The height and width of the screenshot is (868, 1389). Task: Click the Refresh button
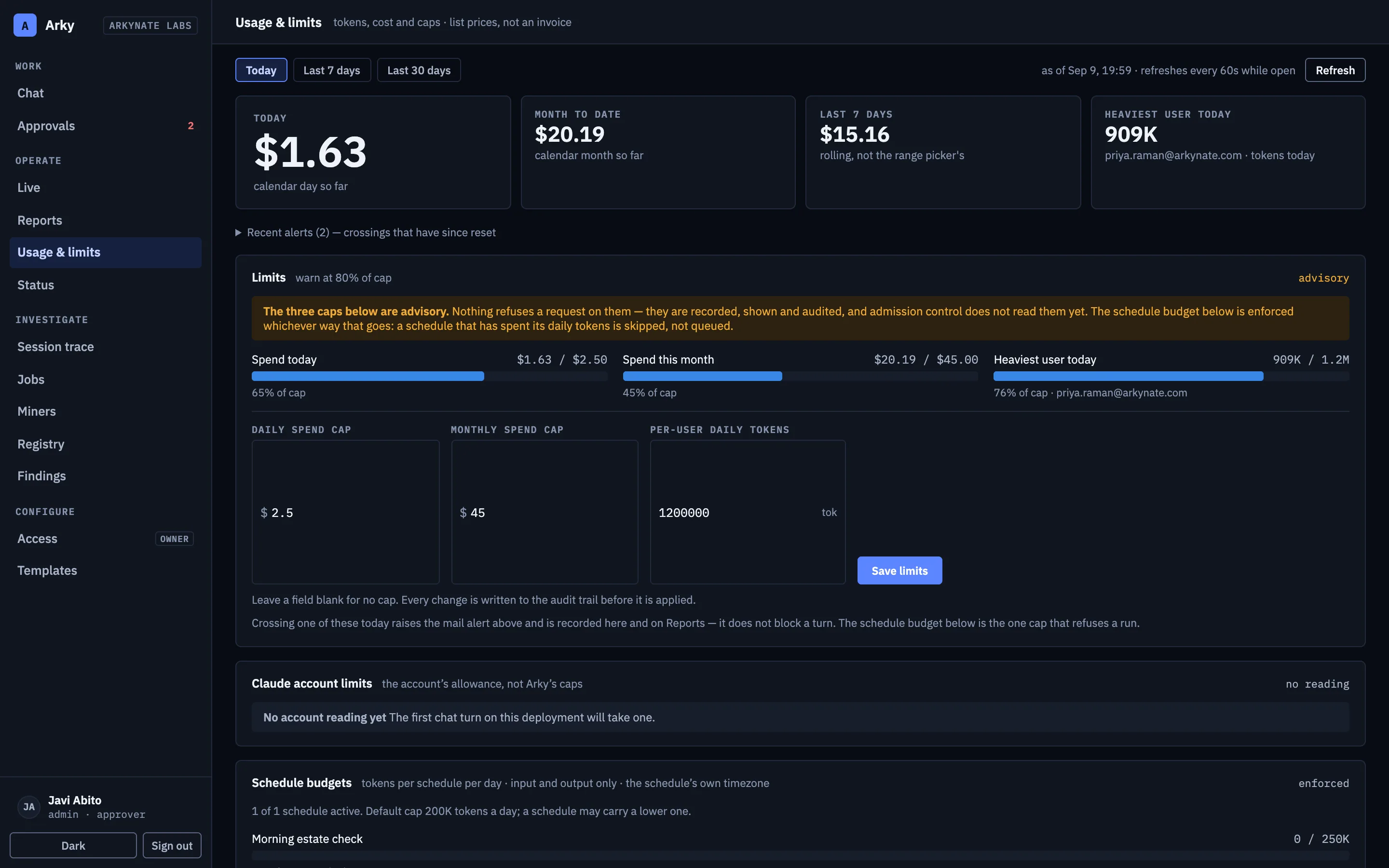(x=1335, y=70)
